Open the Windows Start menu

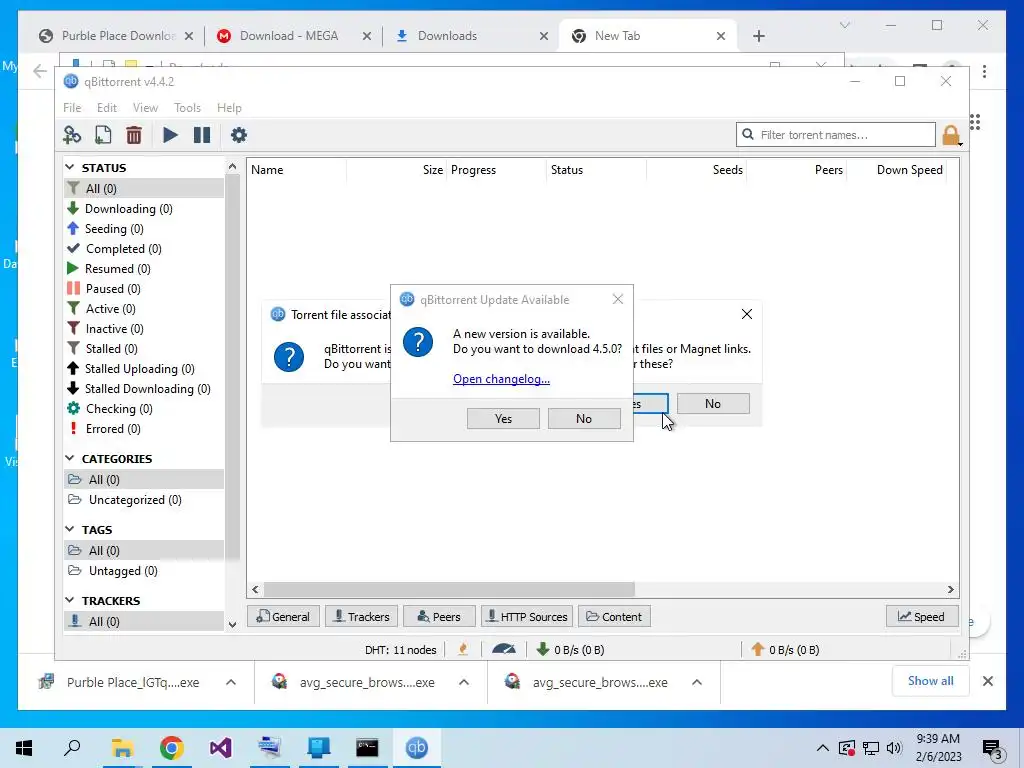[x=24, y=748]
